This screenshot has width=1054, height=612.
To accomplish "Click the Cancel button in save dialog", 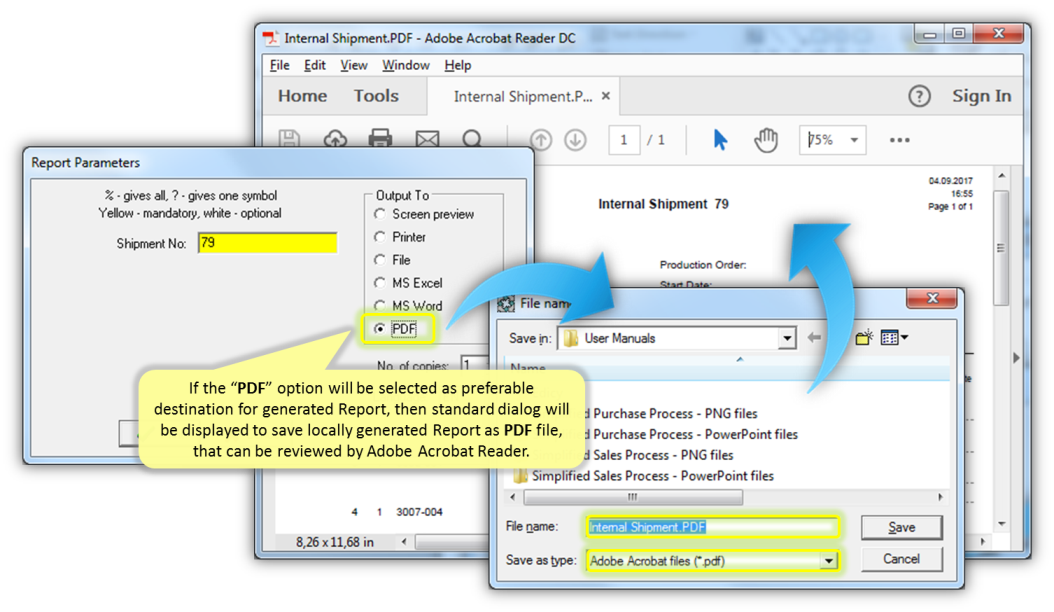I will [901, 559].
